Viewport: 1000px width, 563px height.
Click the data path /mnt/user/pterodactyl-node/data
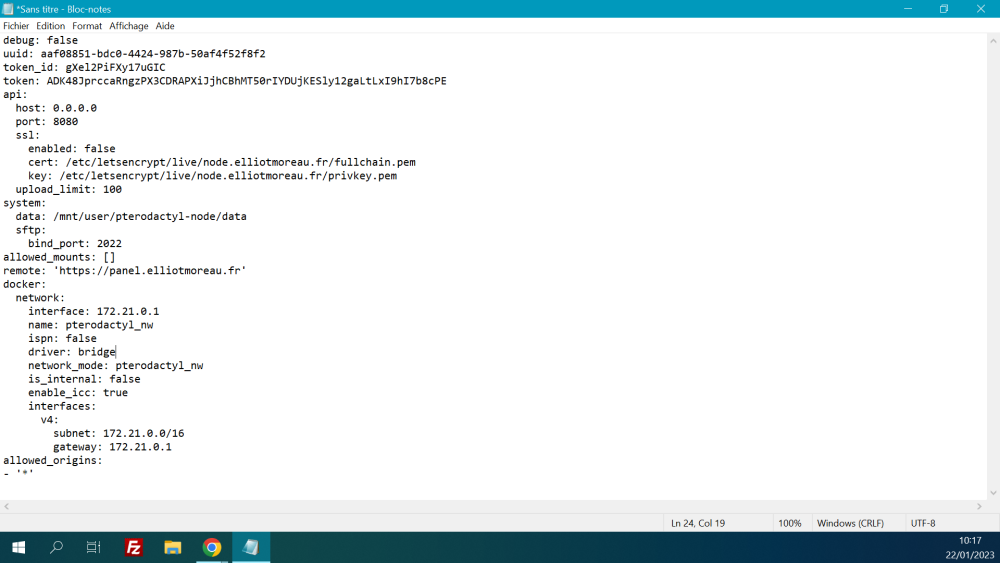[150, 216]
